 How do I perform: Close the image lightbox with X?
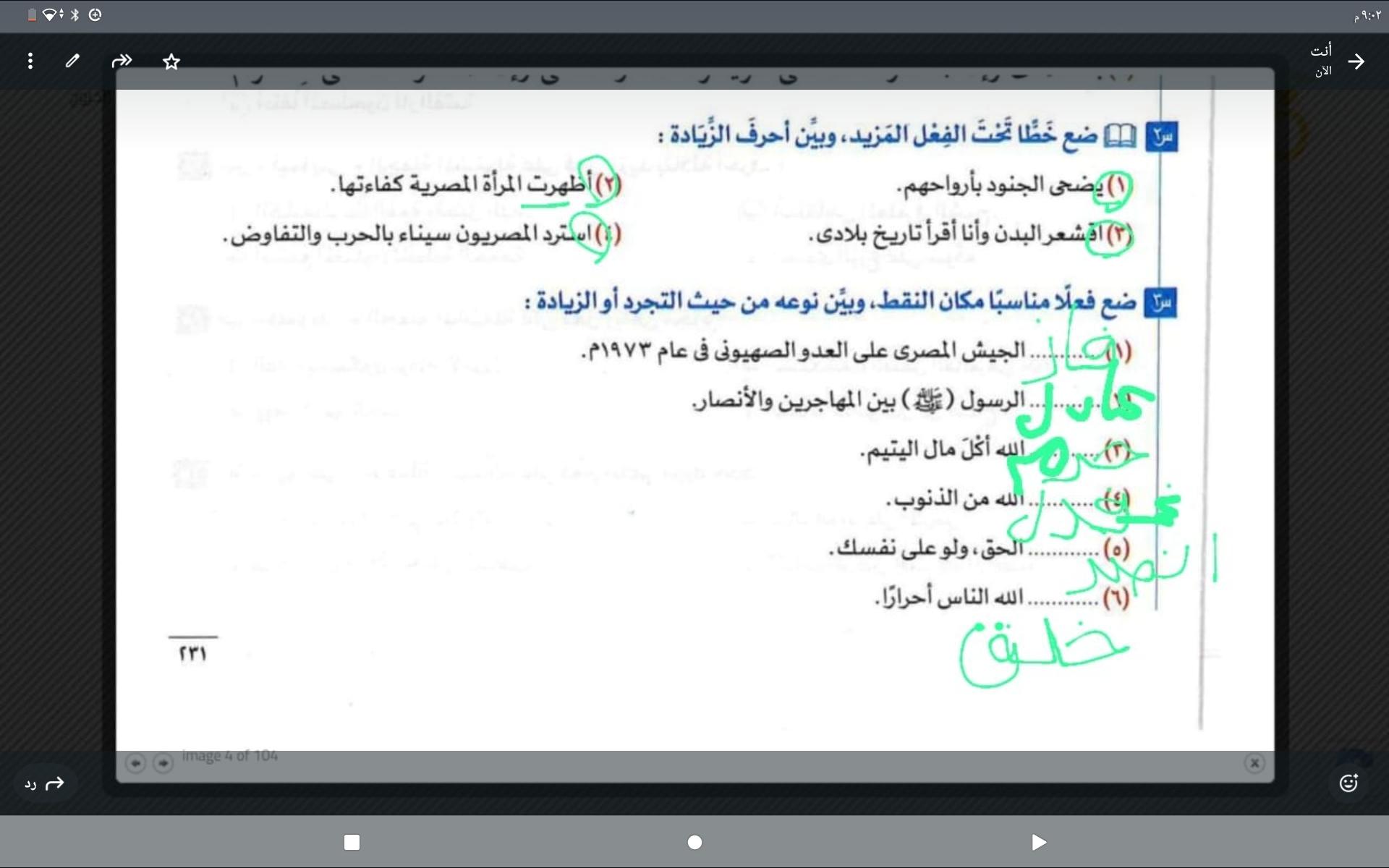click(x=1255, y=762)
